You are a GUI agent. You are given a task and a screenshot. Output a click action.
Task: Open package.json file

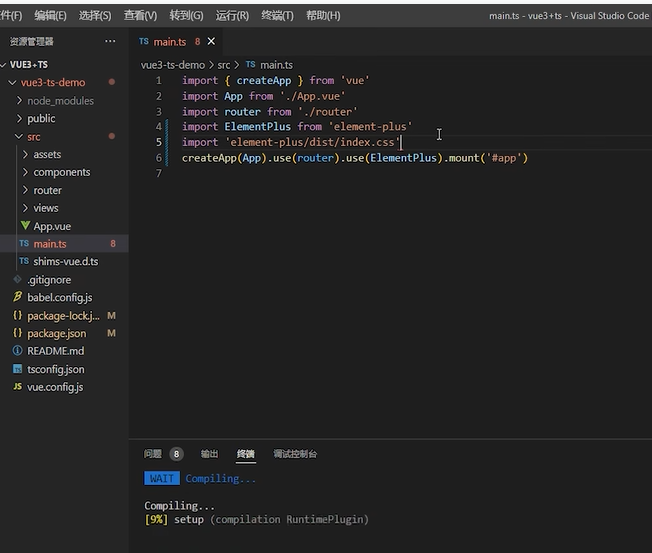pos(57,333)
